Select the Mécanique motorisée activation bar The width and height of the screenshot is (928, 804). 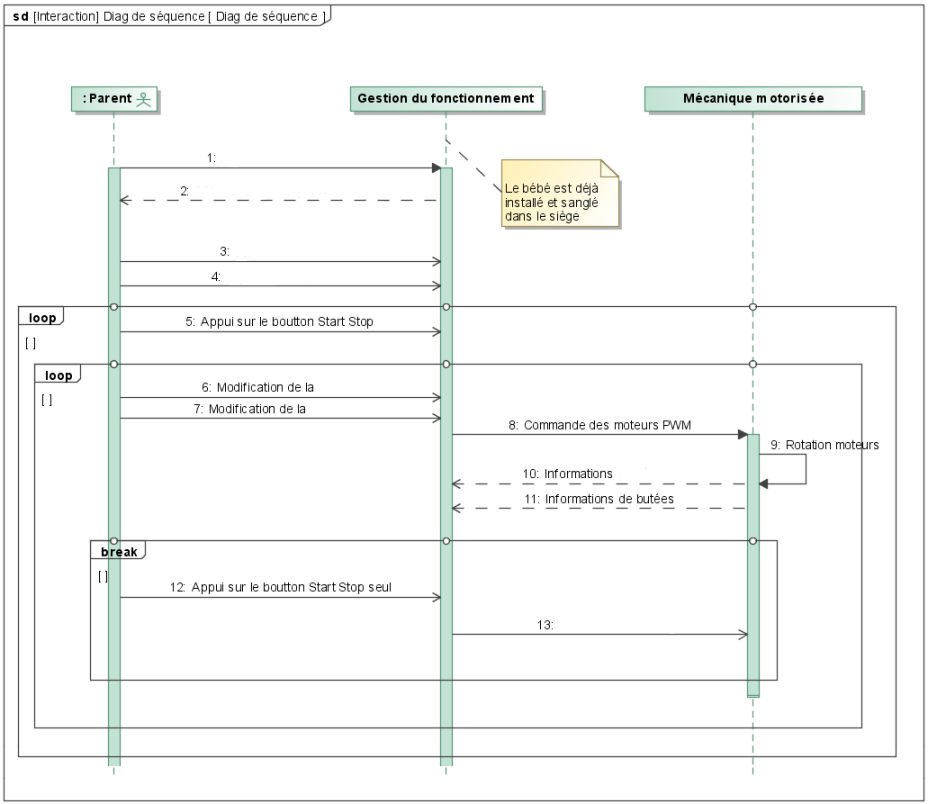click(753, 565)
